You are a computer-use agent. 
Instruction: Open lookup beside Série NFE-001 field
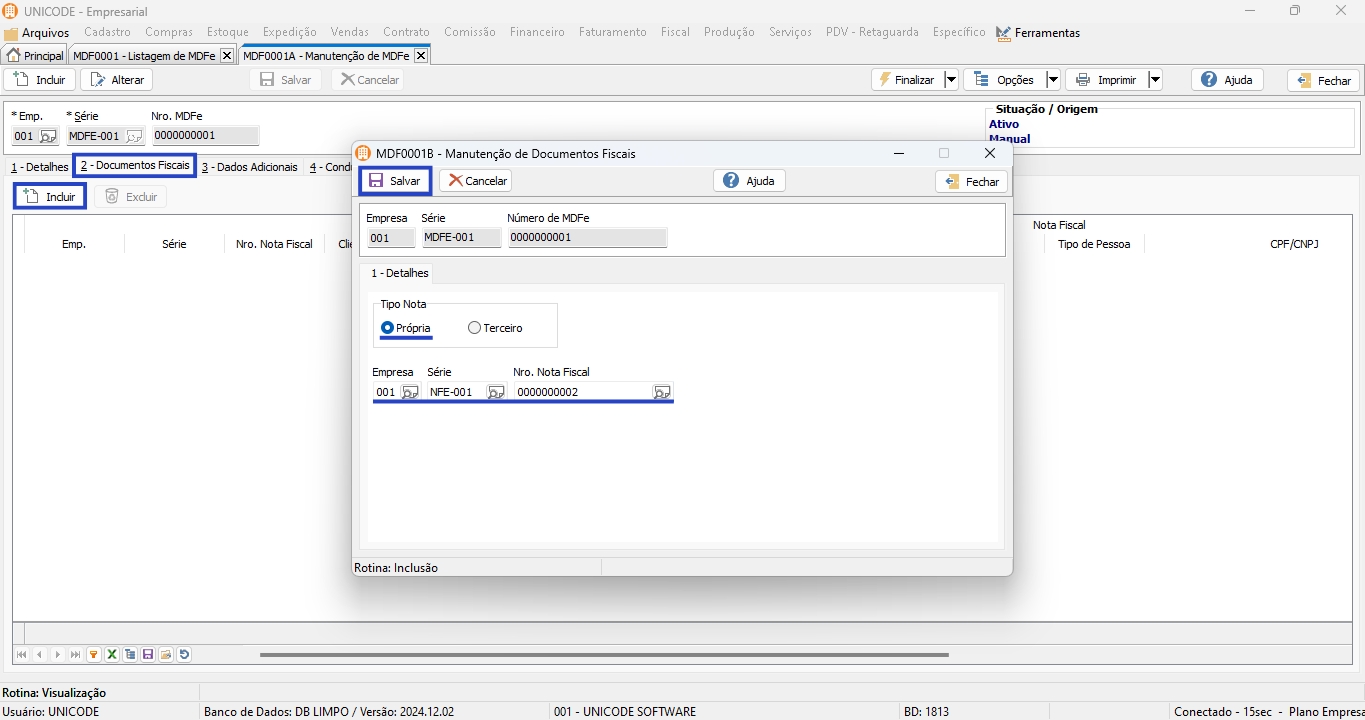[x=496, y=393]
